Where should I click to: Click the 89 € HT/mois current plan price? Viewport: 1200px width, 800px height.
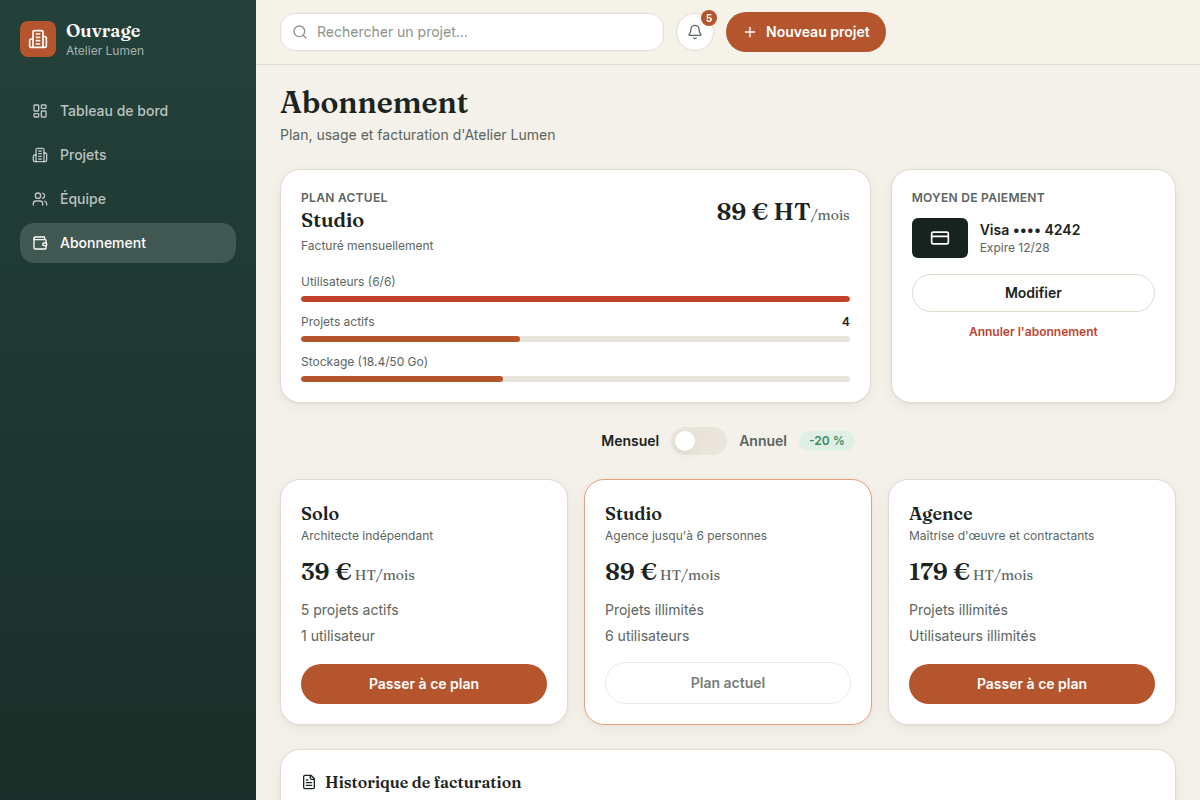783,212
